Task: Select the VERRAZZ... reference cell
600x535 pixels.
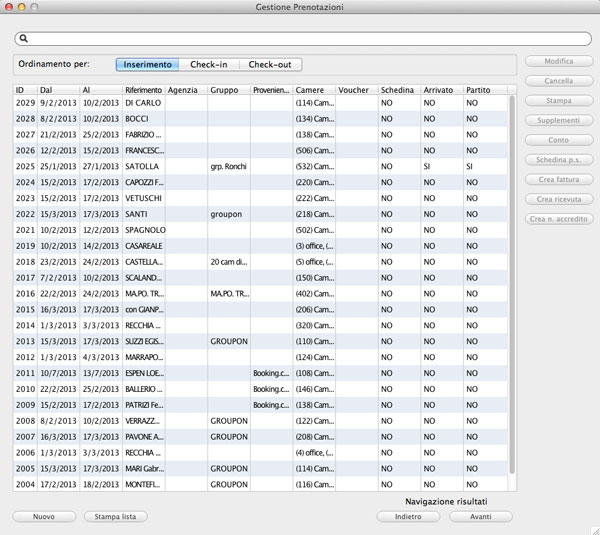Action: click(x=144, y=421)
